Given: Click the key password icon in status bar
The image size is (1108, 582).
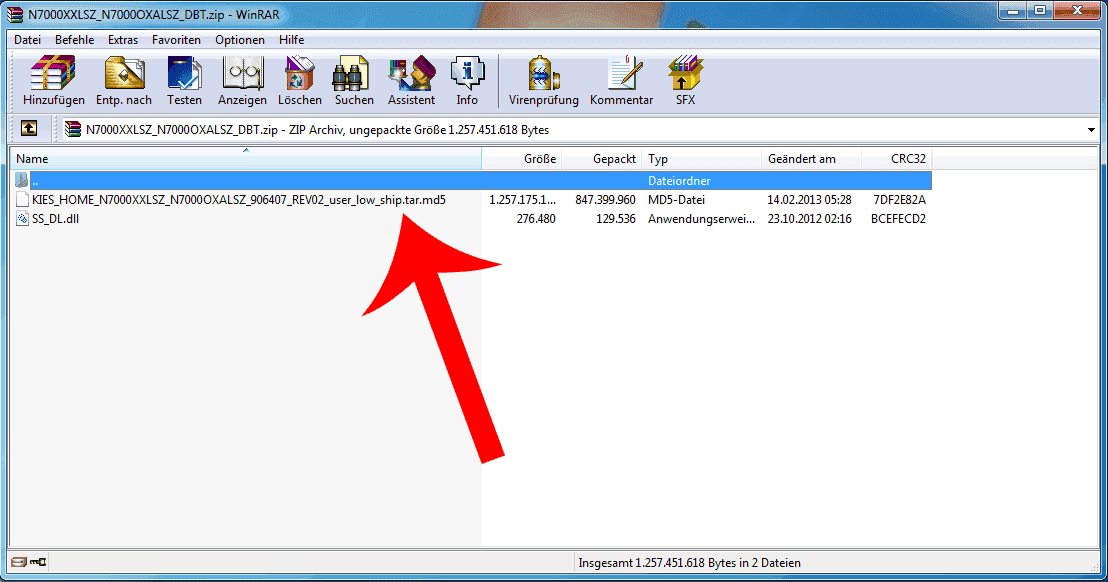Looking at the screenshot, I should (x=38, y=562).
